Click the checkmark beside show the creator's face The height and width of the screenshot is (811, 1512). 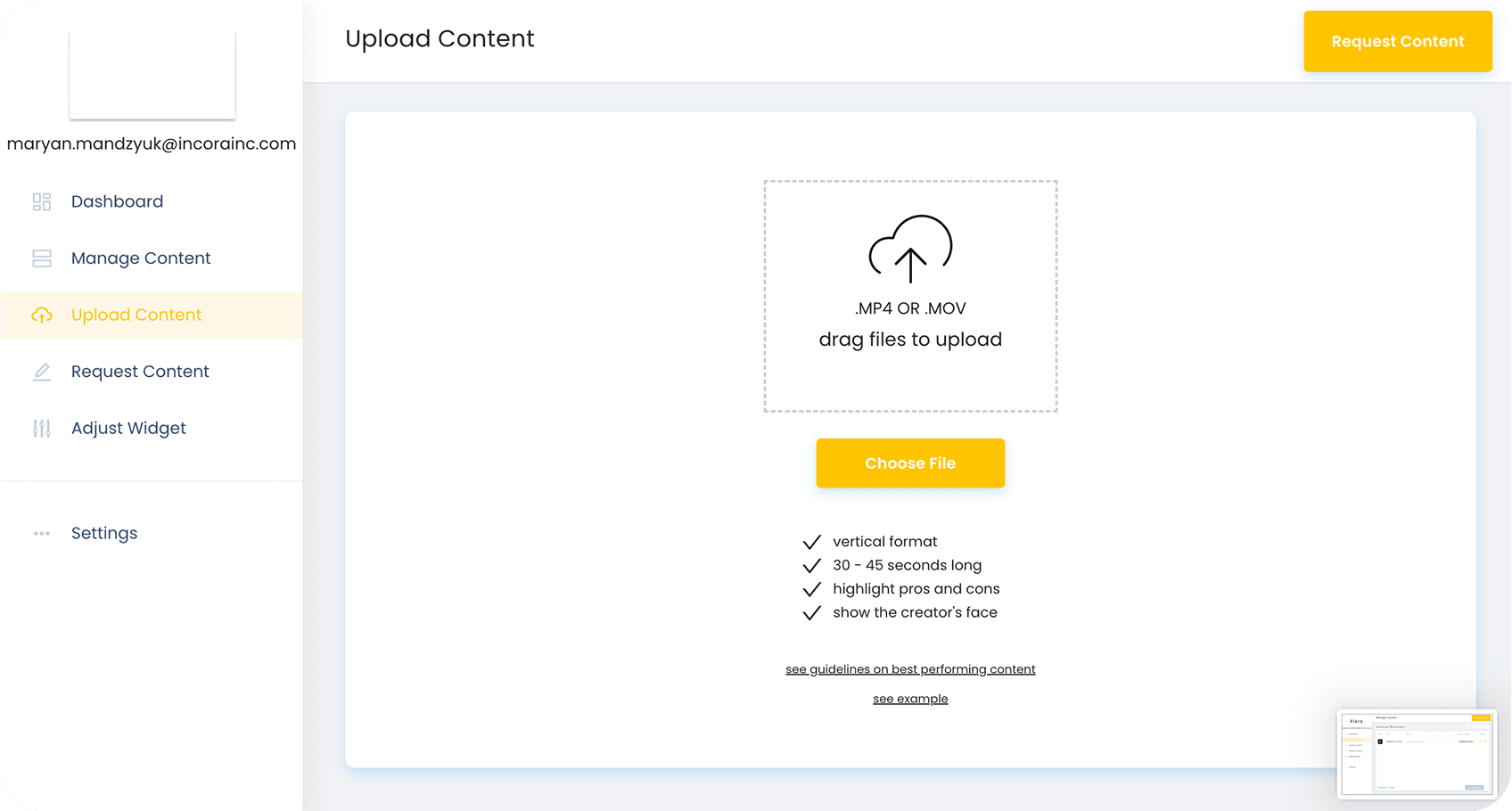point(811,613)
